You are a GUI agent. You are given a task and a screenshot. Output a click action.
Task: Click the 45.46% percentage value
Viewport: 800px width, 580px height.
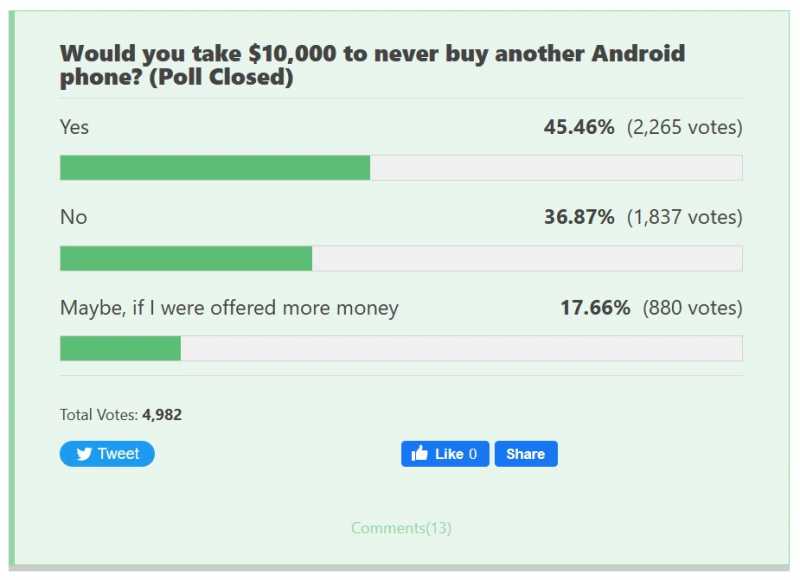pyautogui.click(x=579, y=127)
